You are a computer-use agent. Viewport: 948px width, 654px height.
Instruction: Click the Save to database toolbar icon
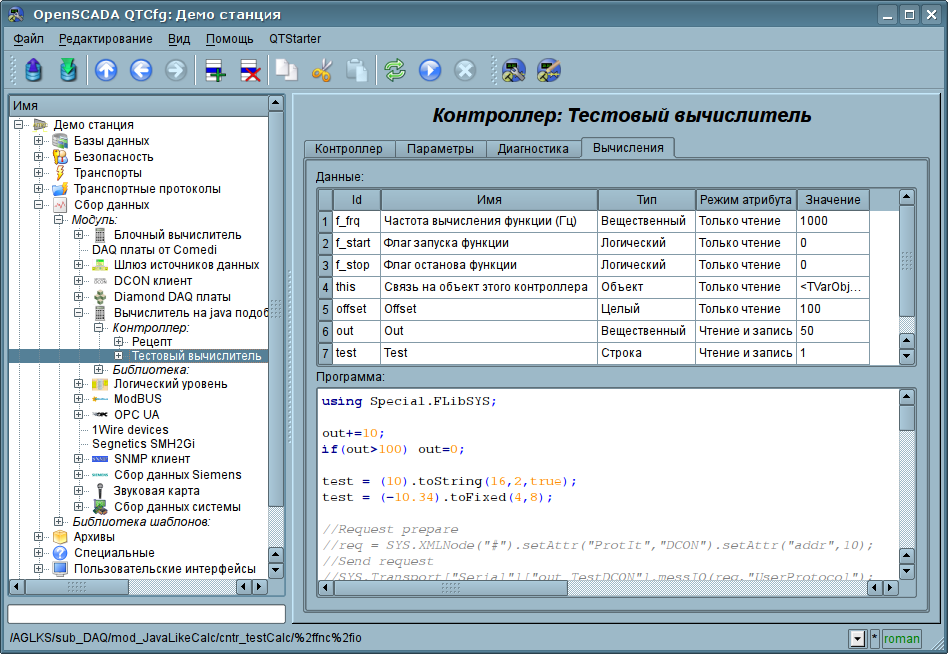pyautogui.click(x=68, y=70)
